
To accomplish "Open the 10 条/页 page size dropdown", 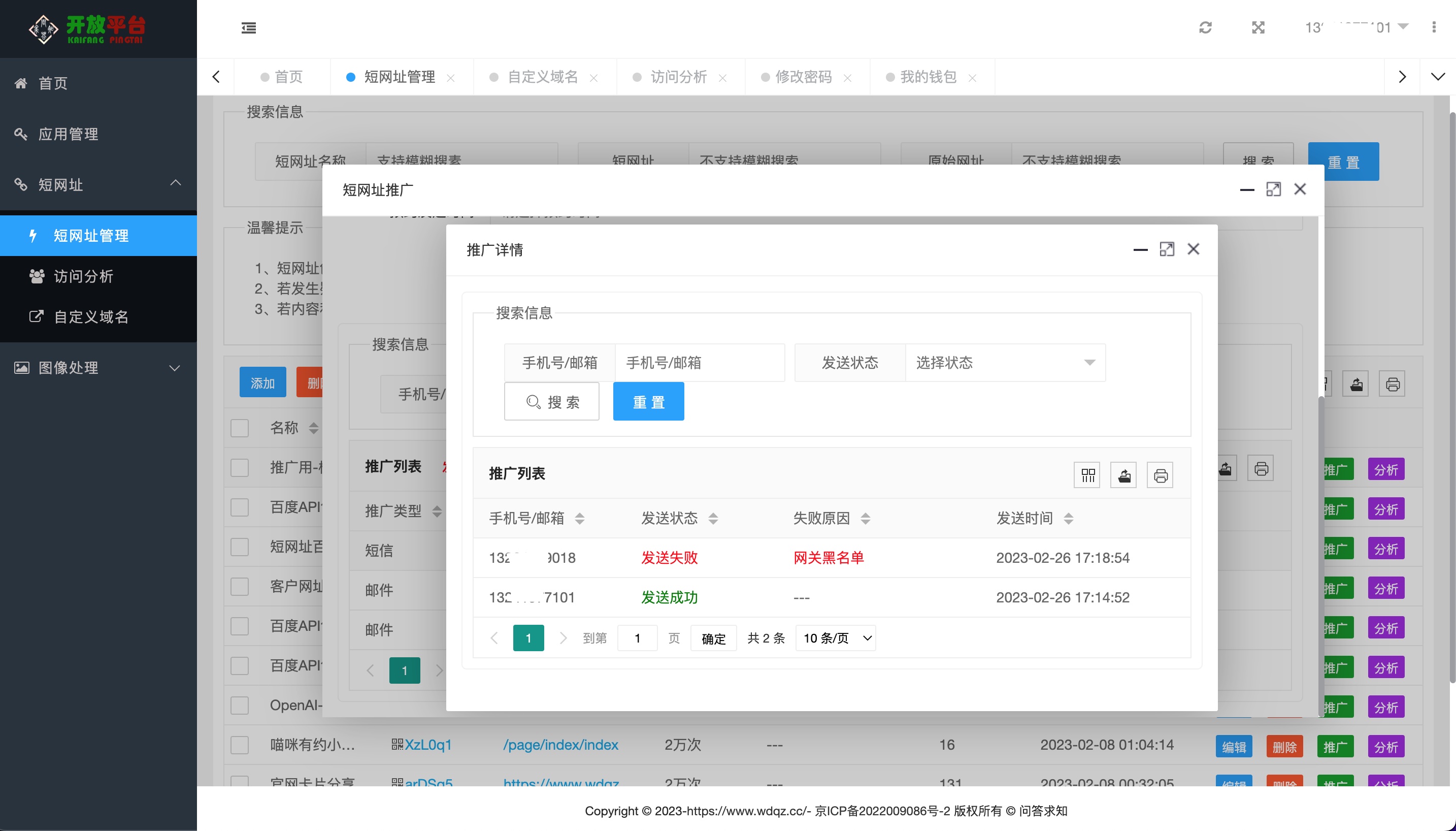I will click(x=836, y=638).
